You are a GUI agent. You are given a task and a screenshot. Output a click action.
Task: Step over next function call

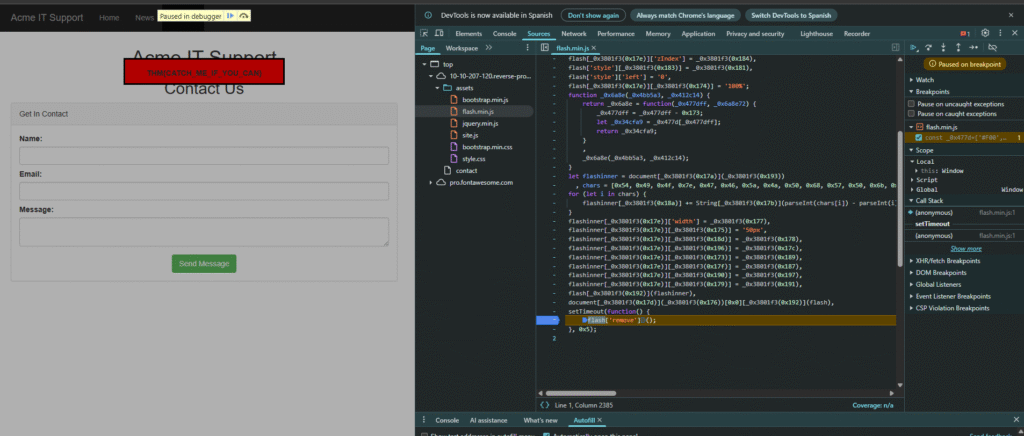[x=929, y=47]
